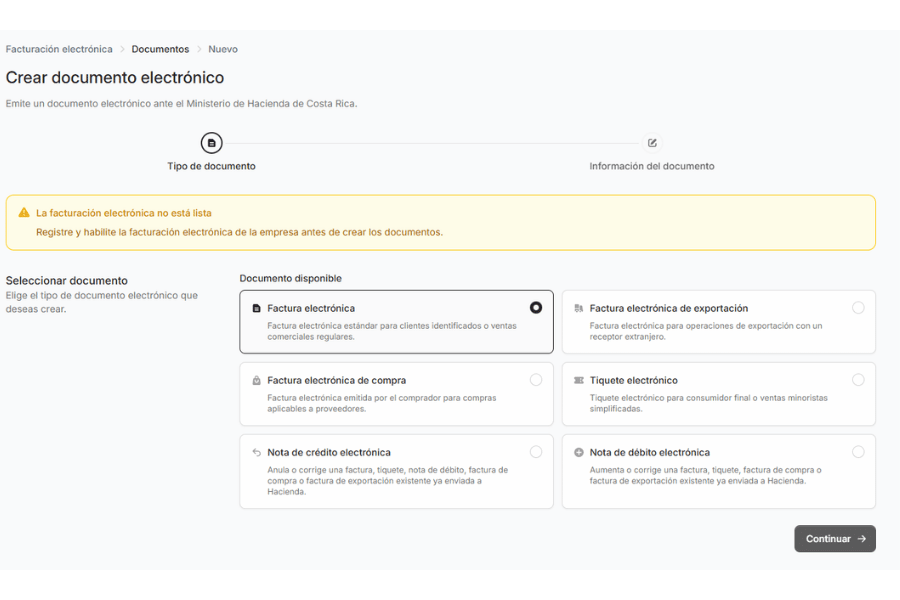Click the 'Registre y habilite la facturación' message
The width and height of the screenshot is (900, 600).
(239, 232)
